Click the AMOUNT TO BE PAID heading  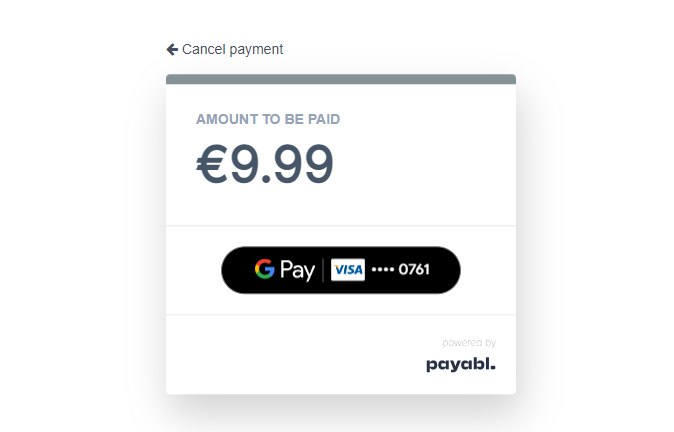pyautogui.click(x=268, y=119)
